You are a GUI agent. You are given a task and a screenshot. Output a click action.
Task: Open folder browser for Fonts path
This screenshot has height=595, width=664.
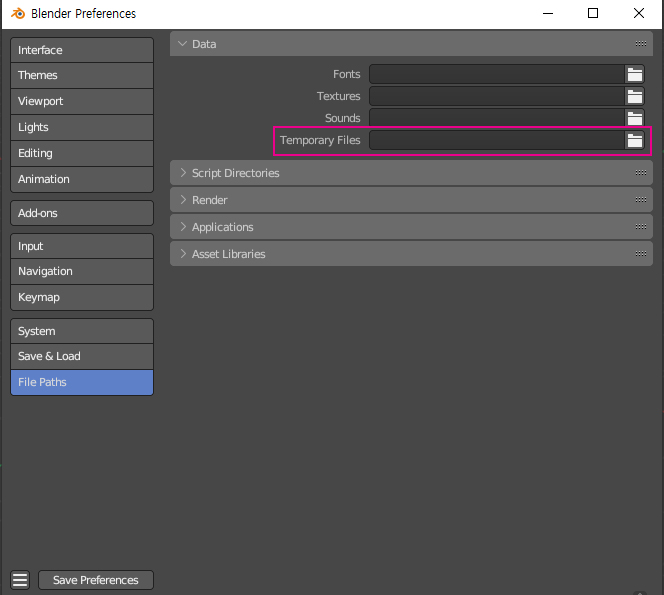click(634, 75)
